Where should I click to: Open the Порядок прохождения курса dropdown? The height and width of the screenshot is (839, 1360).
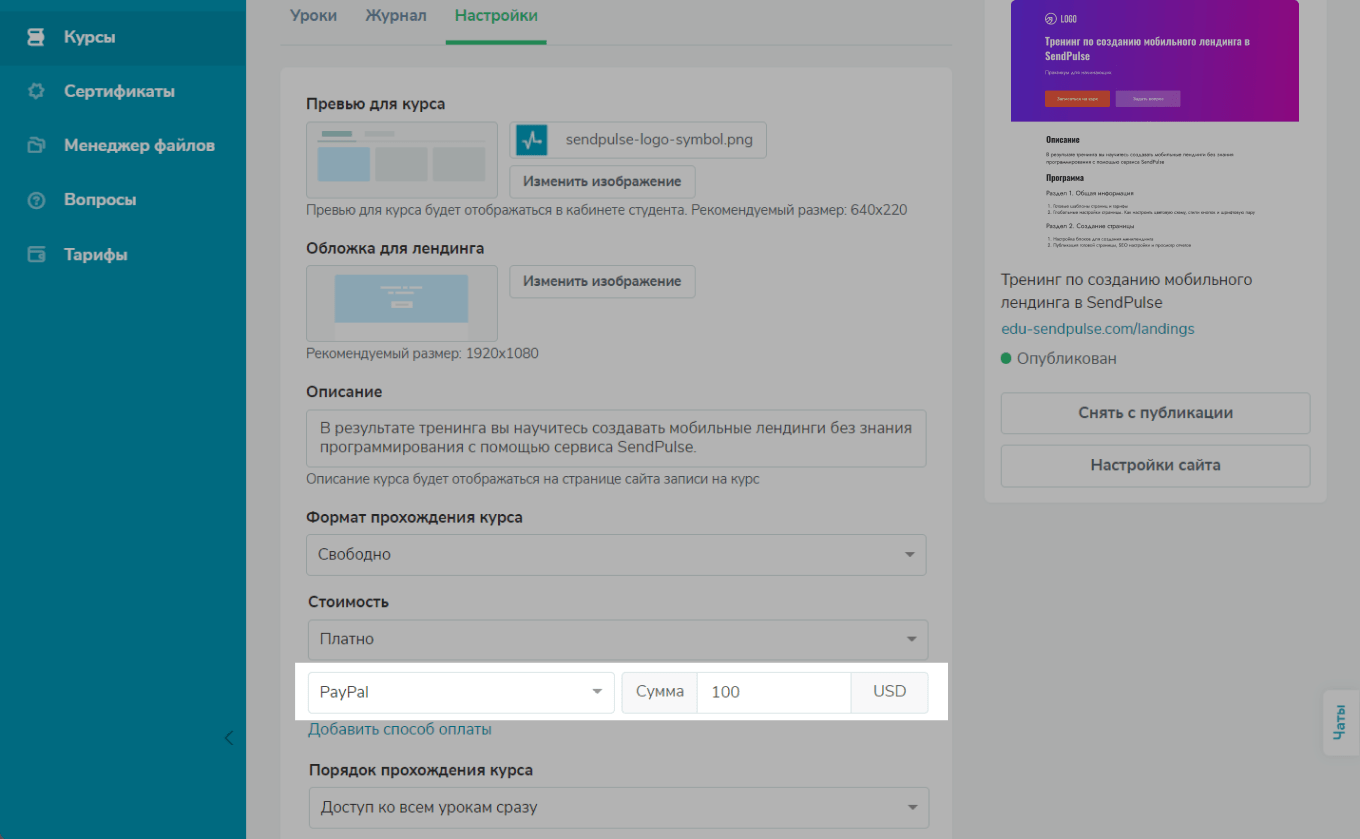619,807
